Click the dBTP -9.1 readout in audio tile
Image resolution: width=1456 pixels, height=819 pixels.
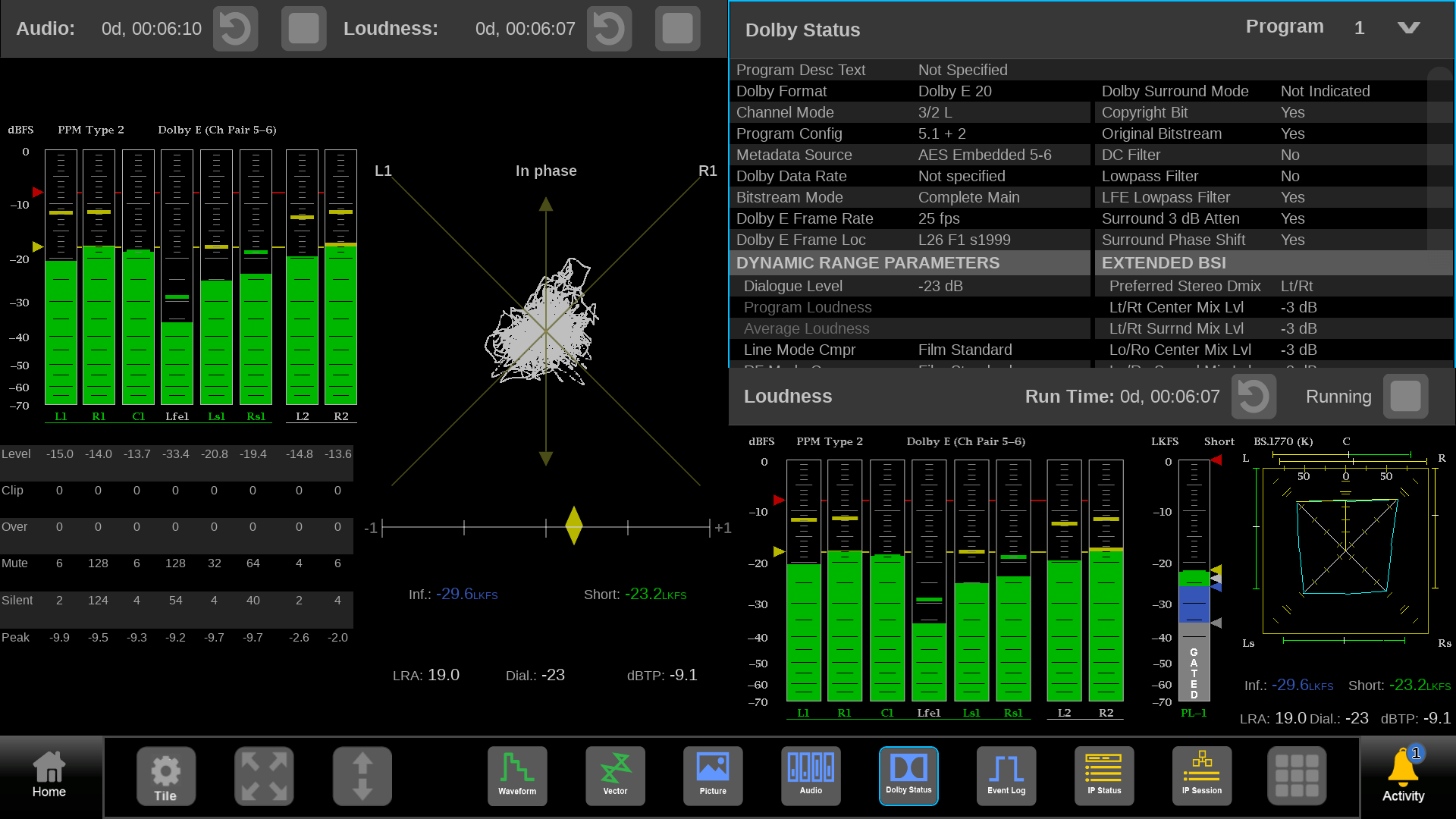click(662, 675)
